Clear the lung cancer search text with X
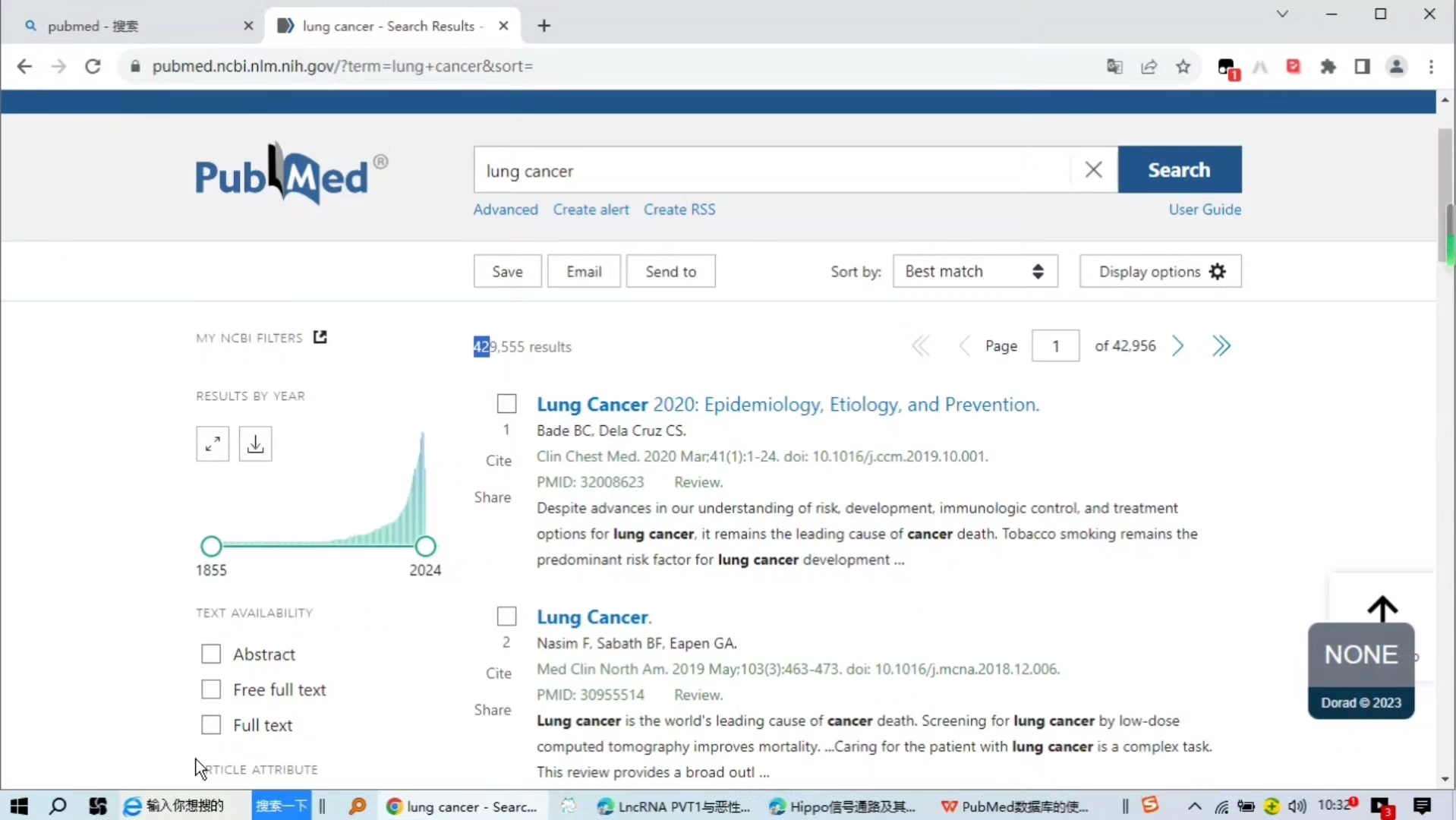 (x=1093, y=169)
